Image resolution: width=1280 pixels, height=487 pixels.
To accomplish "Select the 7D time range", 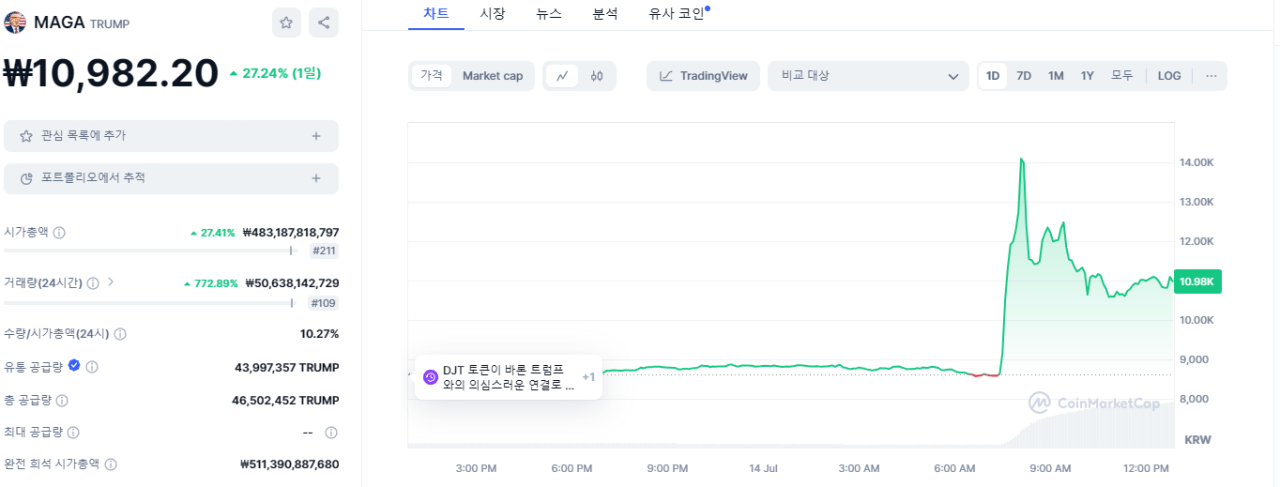I will pos(1024,76).
